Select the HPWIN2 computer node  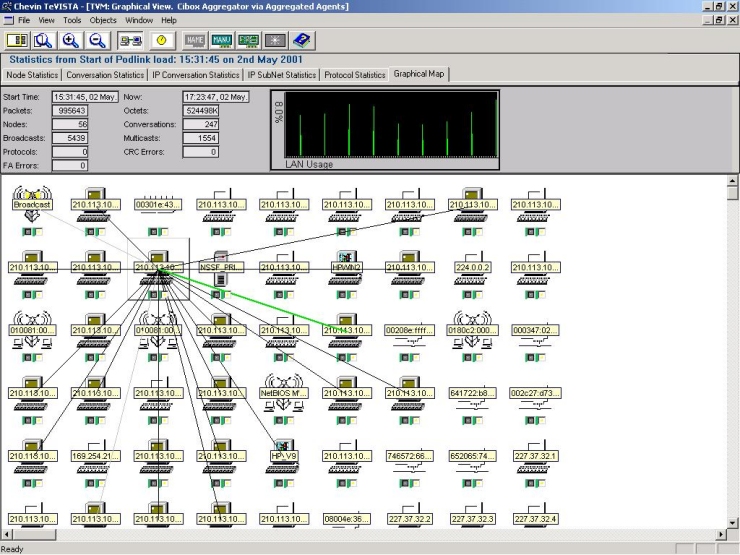(x=346, y=268)
